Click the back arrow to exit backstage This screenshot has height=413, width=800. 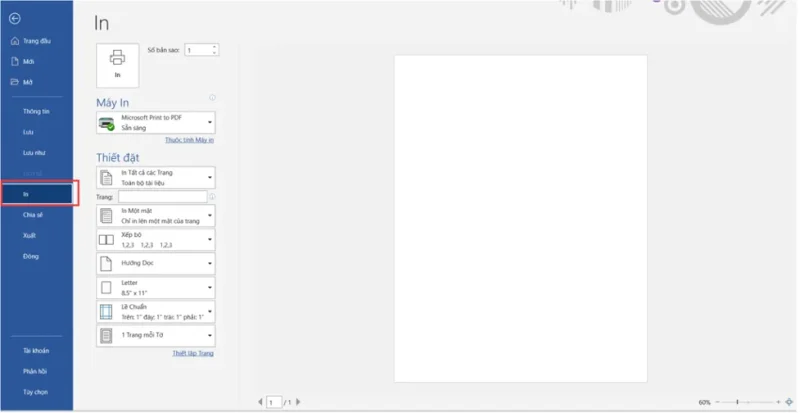pyautogui.click(x=14, y=18)
